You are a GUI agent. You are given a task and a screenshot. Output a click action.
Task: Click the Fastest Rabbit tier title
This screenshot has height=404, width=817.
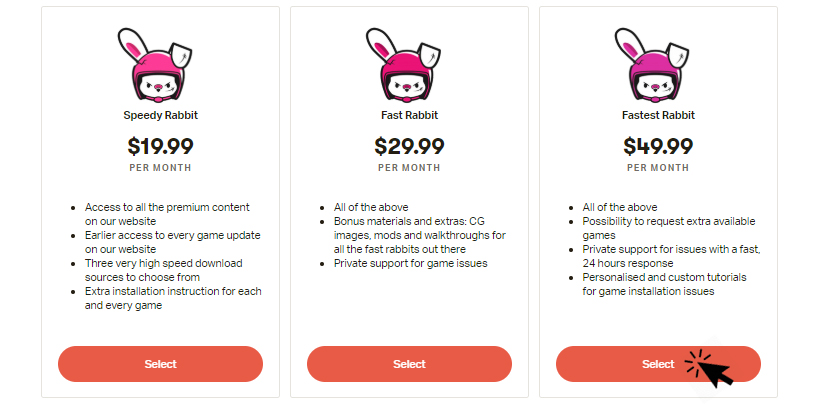pyautogui.click(x=658, y=115)
